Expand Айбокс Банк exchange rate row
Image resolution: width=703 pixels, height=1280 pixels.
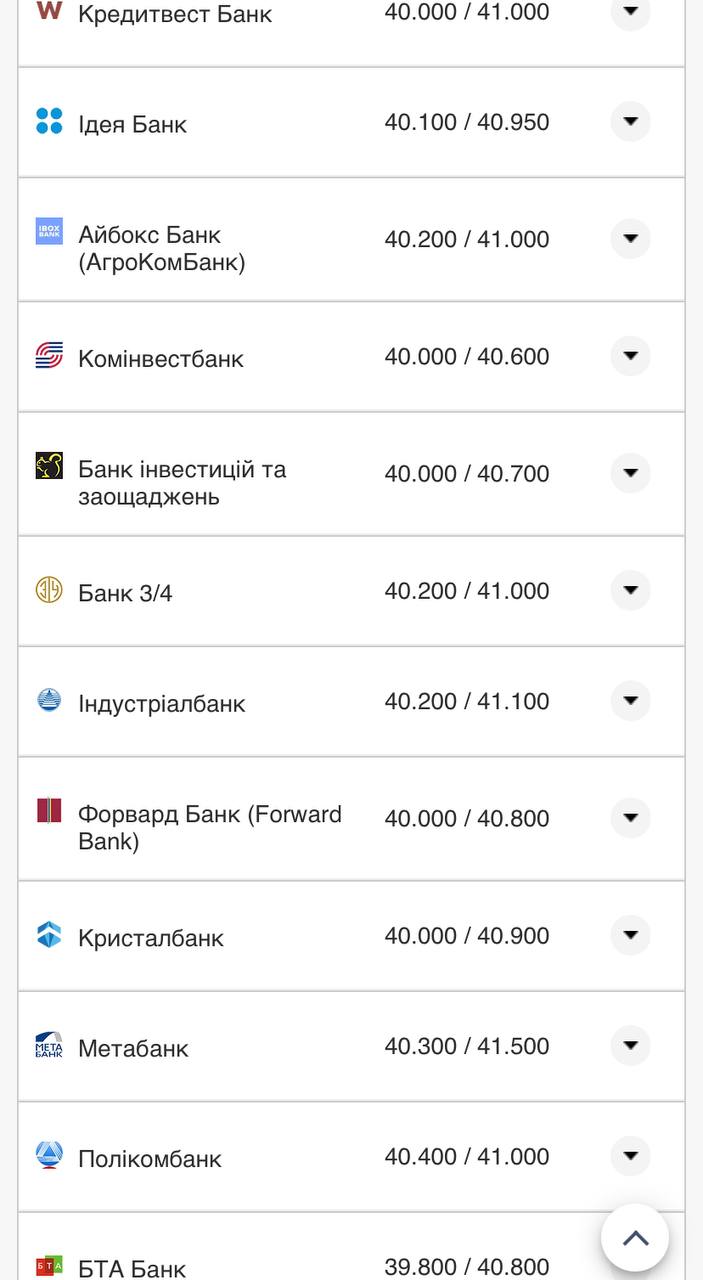click(630, 239)
